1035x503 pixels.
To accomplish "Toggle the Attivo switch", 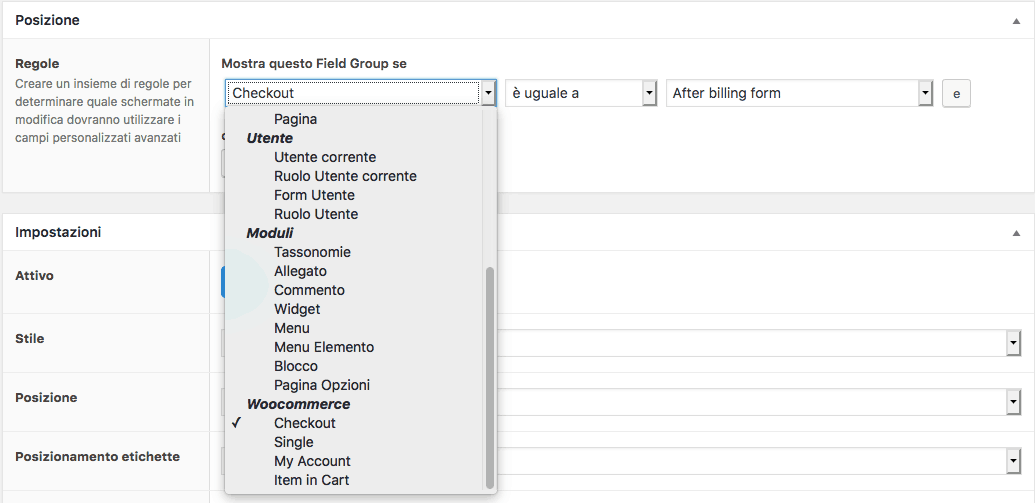I will pyautogui.click(x=224, y=282).
